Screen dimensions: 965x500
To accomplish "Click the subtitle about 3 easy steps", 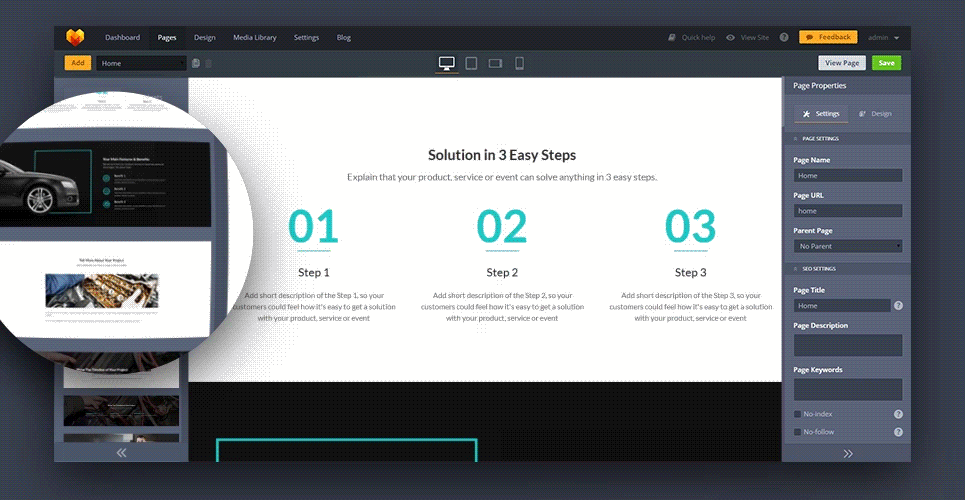I will tap(502, 177).
